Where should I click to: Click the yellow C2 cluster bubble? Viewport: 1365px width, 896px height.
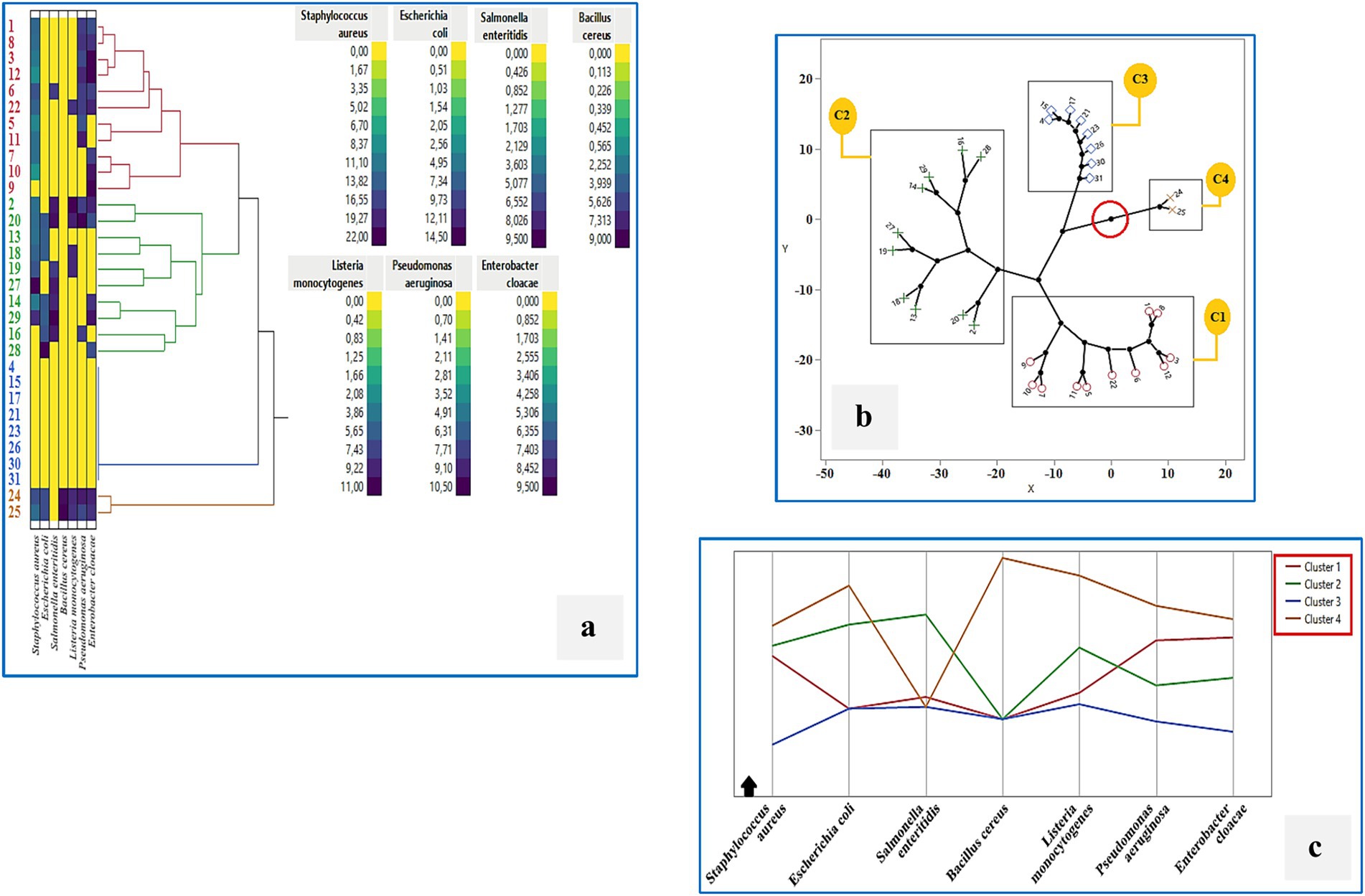pos(842,116)
